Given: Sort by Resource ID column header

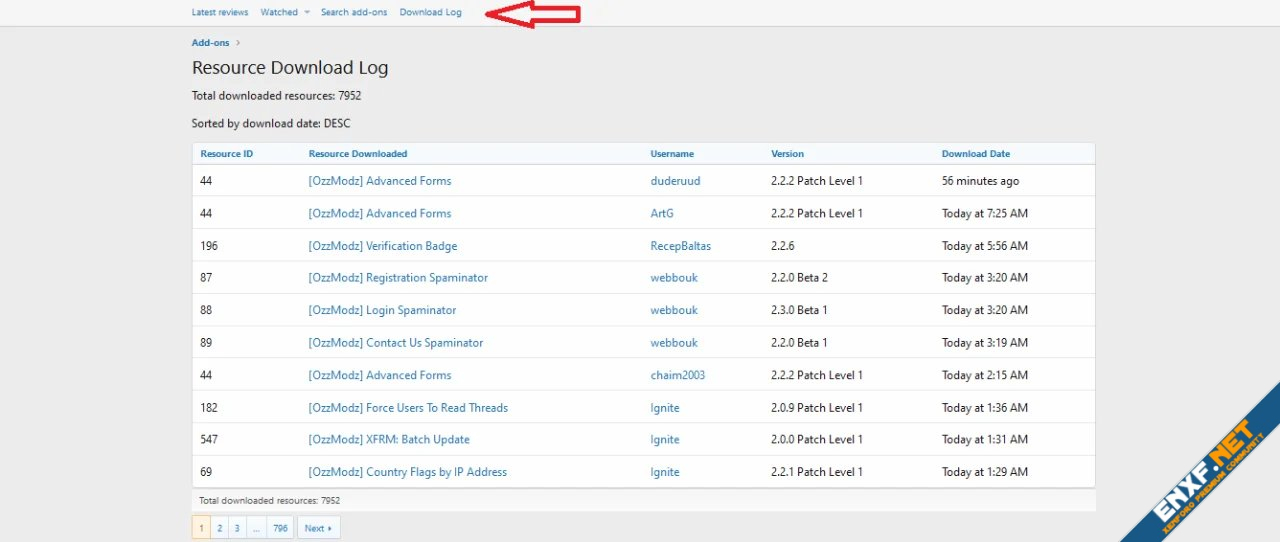Looking at the screenshot, I should [226, 154].
